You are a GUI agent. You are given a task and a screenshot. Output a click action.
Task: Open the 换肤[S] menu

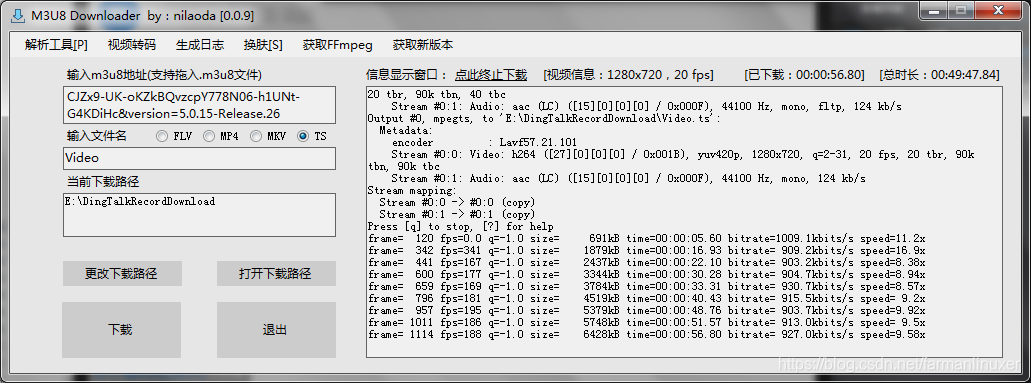pyautogui.click(x=263, y=45)
